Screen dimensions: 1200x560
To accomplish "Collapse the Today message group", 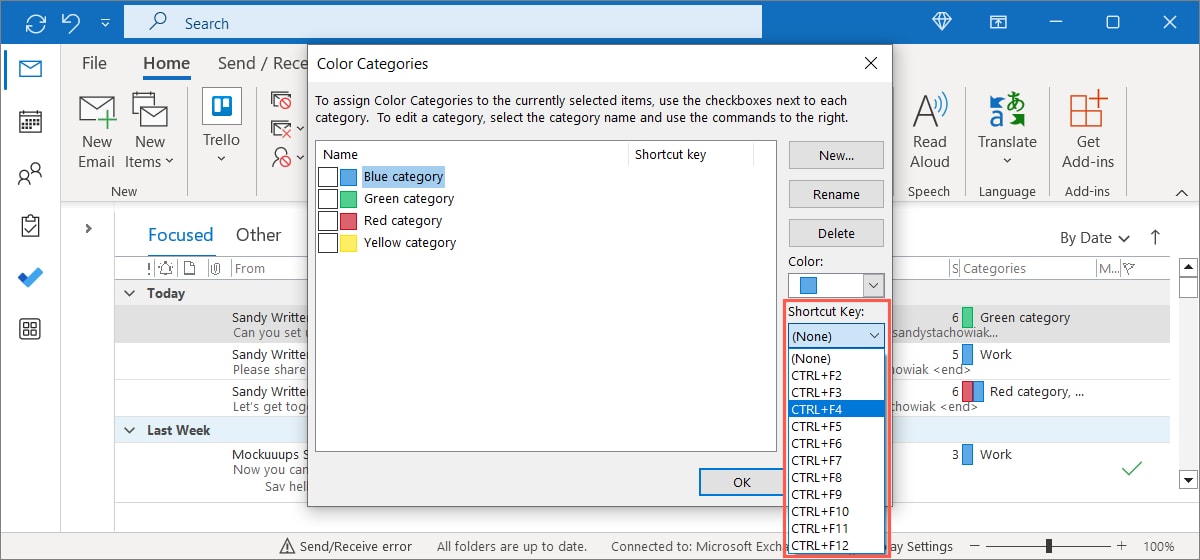I will 129,293.
